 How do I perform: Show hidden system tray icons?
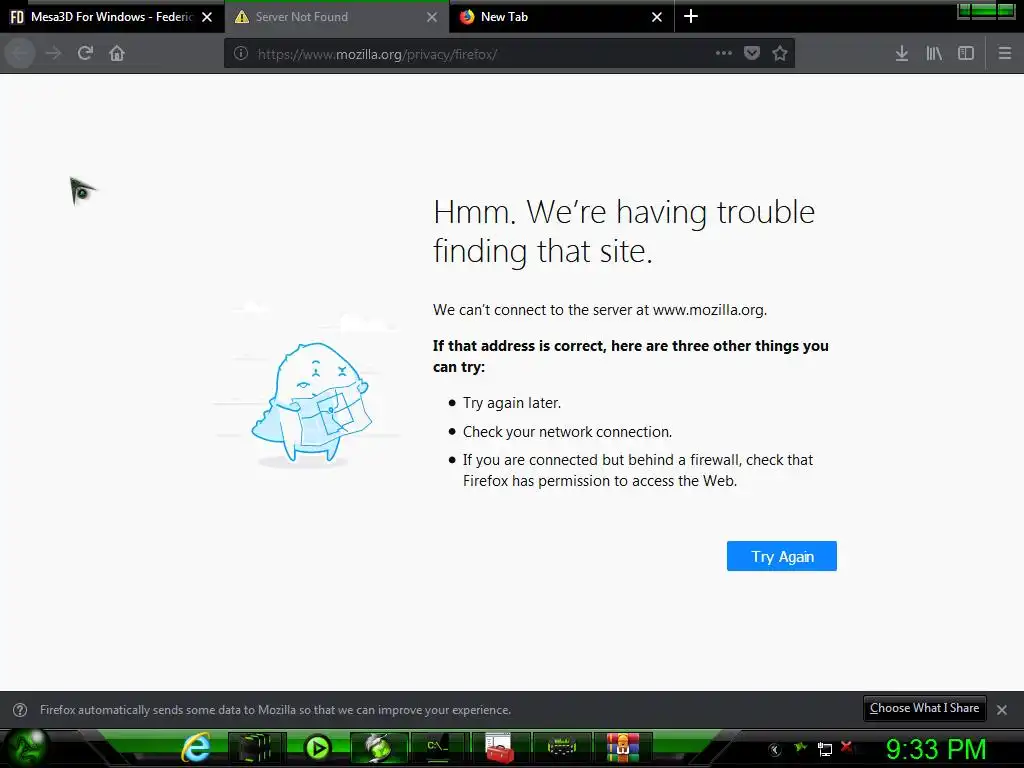[x=775, y=750]
